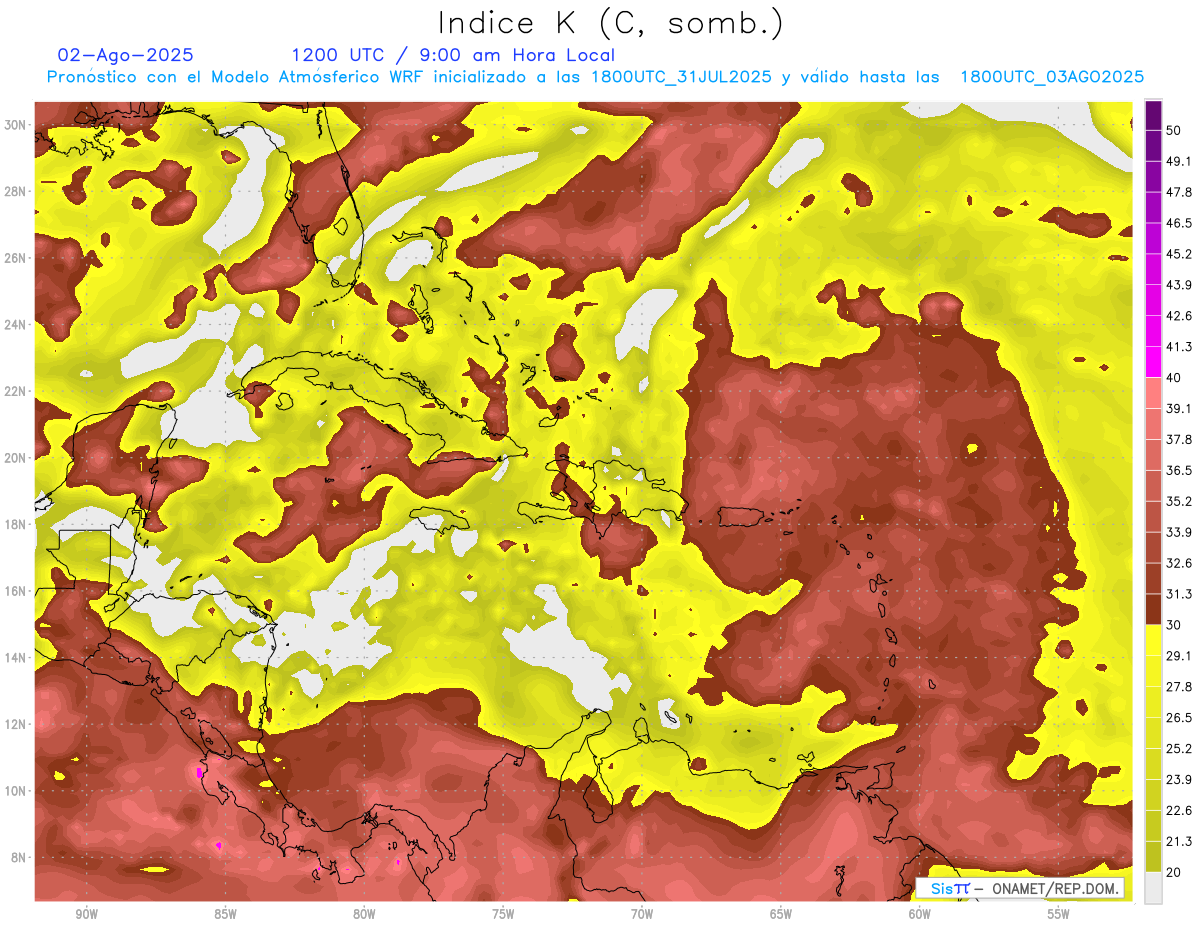
Task: Click the "30N" latitude axis label
Action: click(x=16, y=124)
